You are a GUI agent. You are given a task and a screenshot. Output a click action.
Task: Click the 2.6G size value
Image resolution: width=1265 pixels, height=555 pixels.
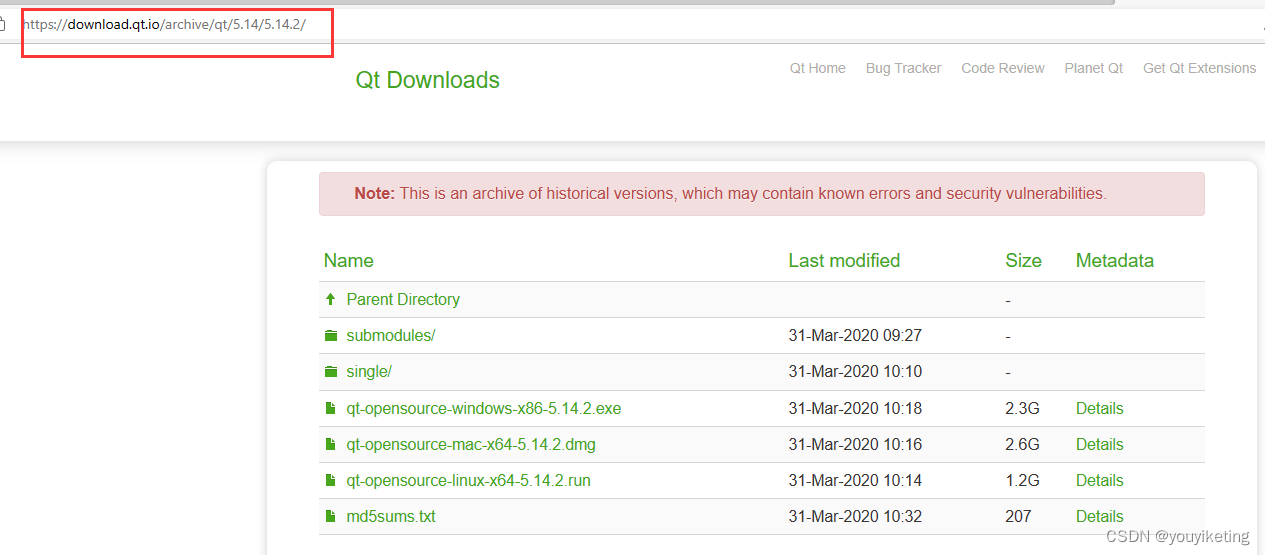1022,444
